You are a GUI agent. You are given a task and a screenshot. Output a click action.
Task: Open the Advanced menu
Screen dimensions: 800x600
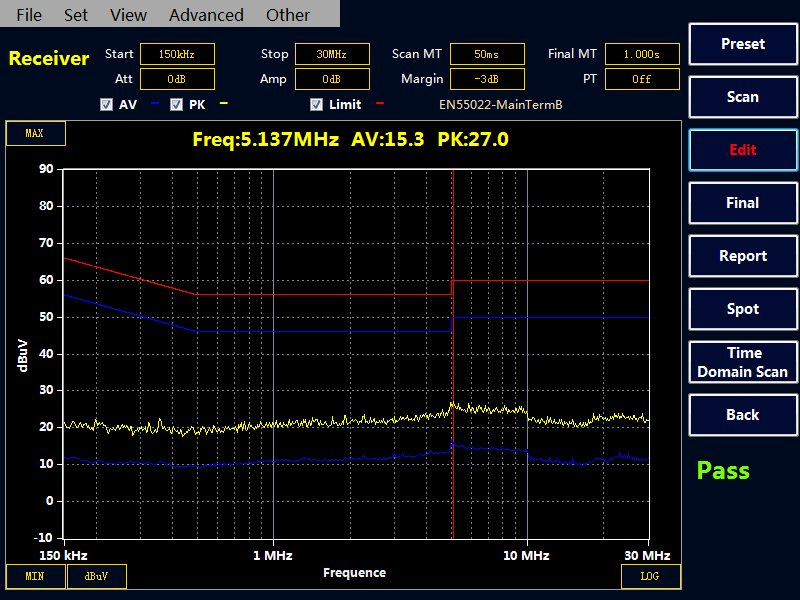click(x=206, y=15)
